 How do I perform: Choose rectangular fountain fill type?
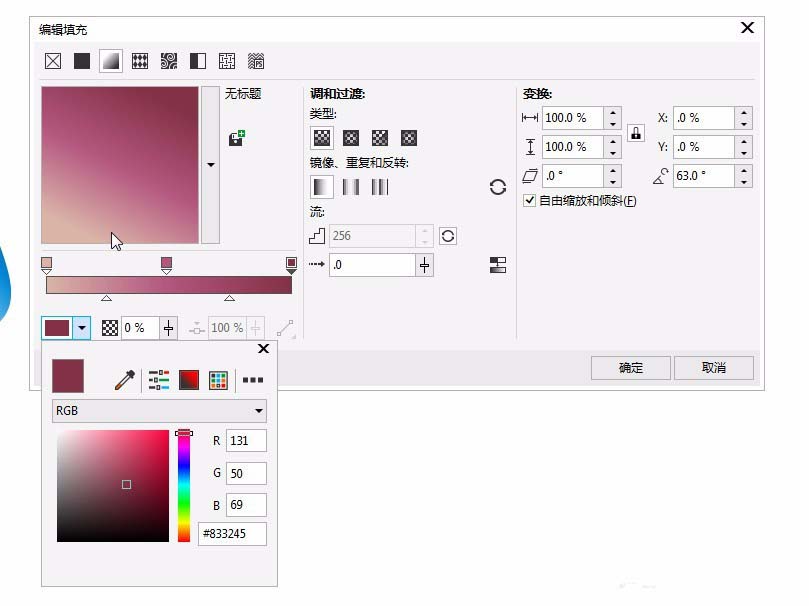pos(409,138)
